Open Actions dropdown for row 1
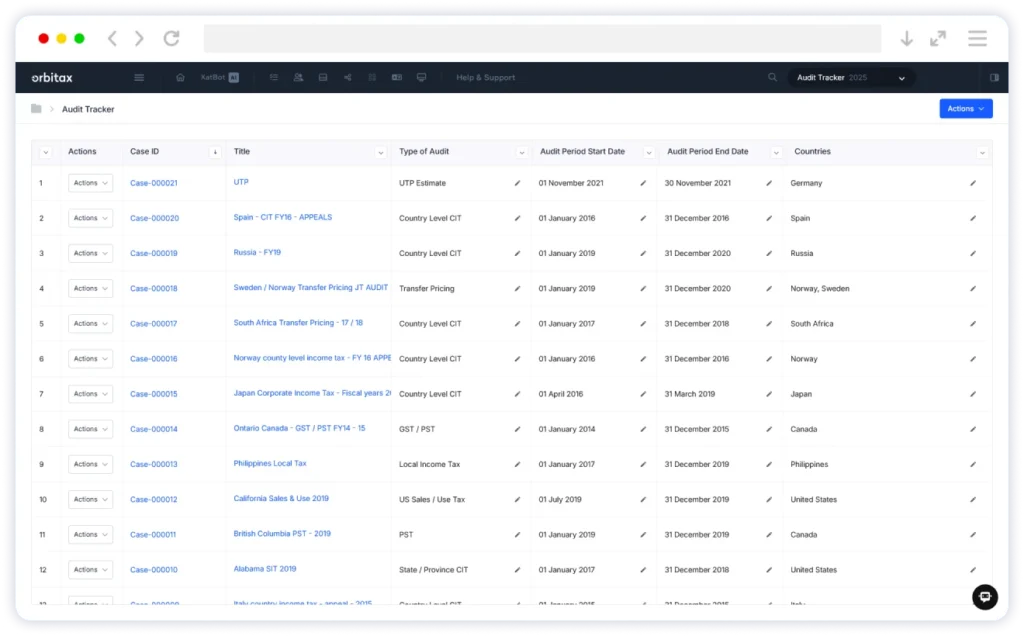Image resolution: width=1024 pixels, height=636 pixels. pos(90,183)
